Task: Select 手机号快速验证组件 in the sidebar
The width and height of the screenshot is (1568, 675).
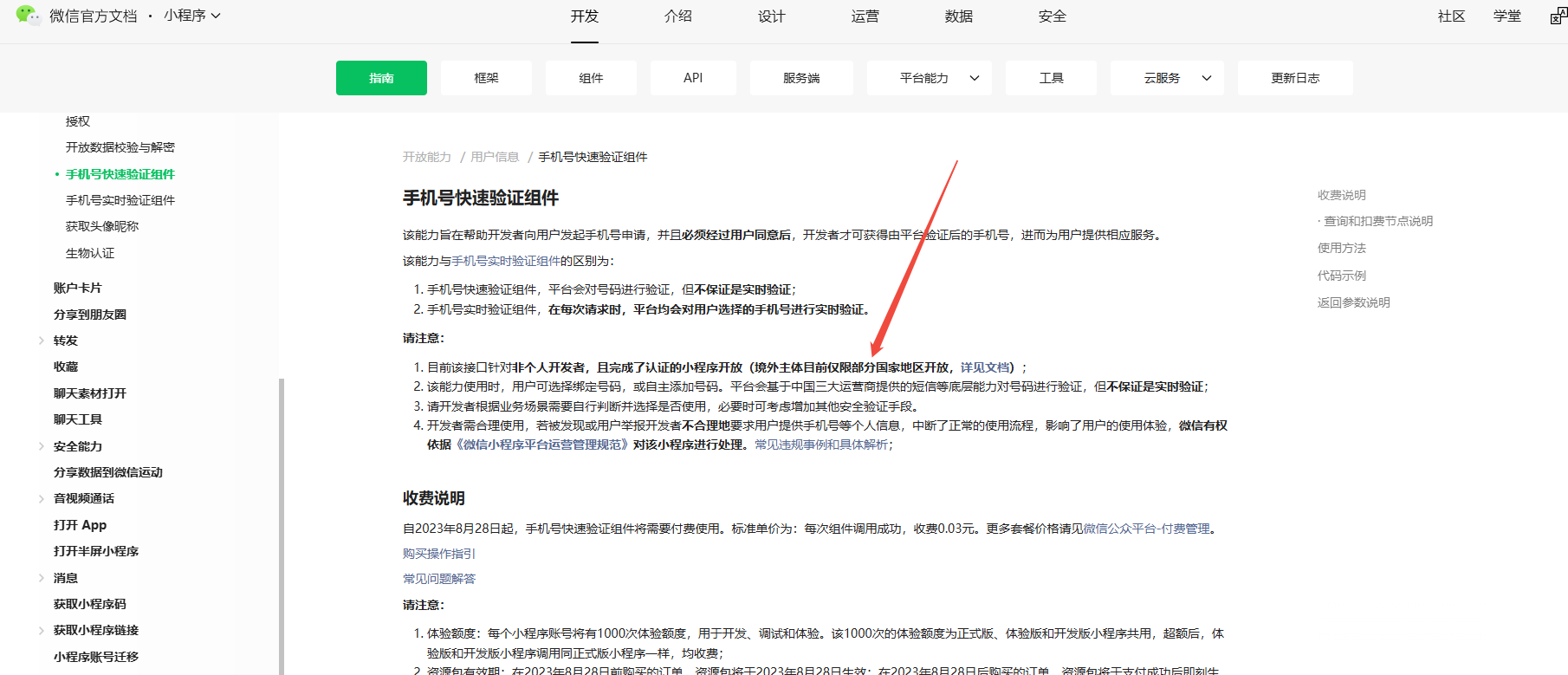Action: pyautogui.click(x=120, y=174)
